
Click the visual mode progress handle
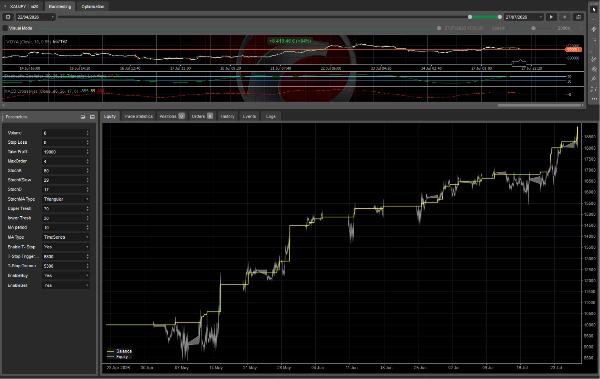[439, 28]
